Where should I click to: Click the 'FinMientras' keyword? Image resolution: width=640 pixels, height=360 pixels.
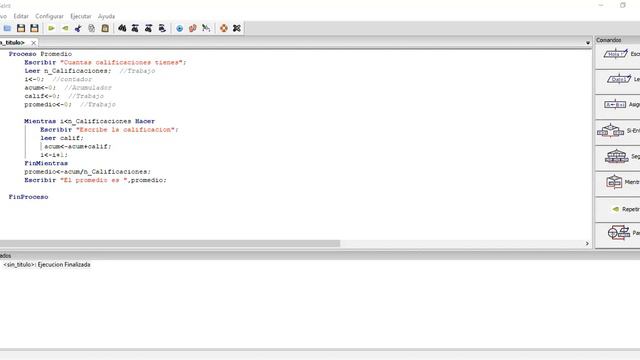[46, 163]
